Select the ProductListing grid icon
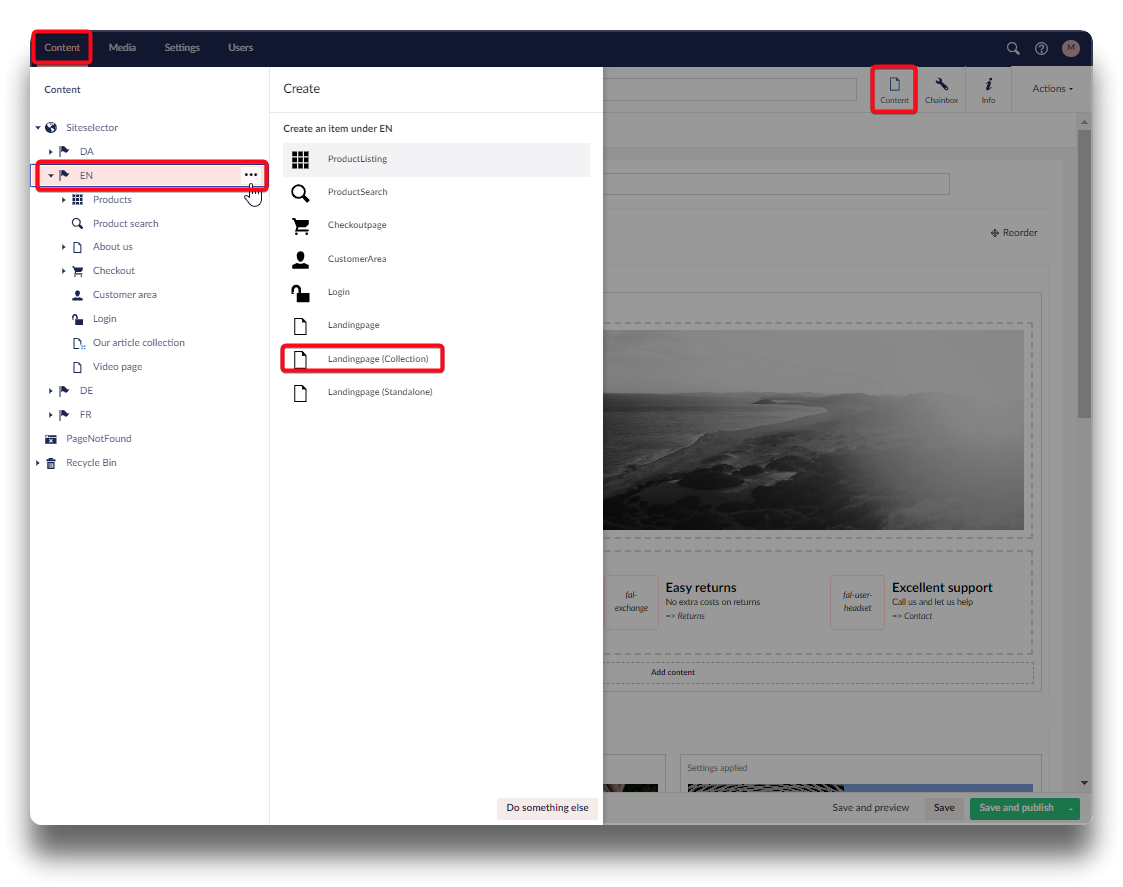Screen dimensions: 1123x887 (x=300, y=159)
